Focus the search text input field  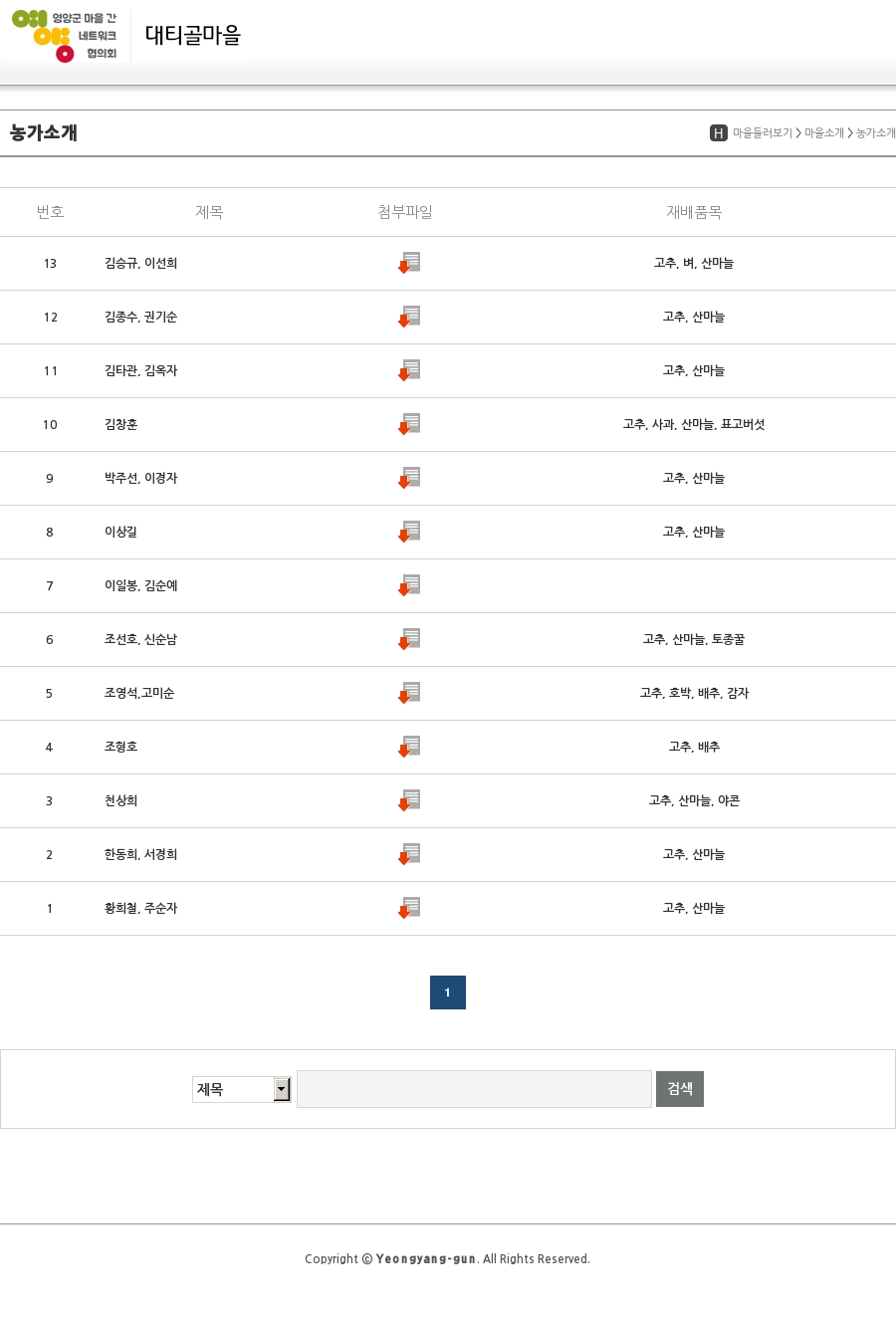(x=474, y=1089)
